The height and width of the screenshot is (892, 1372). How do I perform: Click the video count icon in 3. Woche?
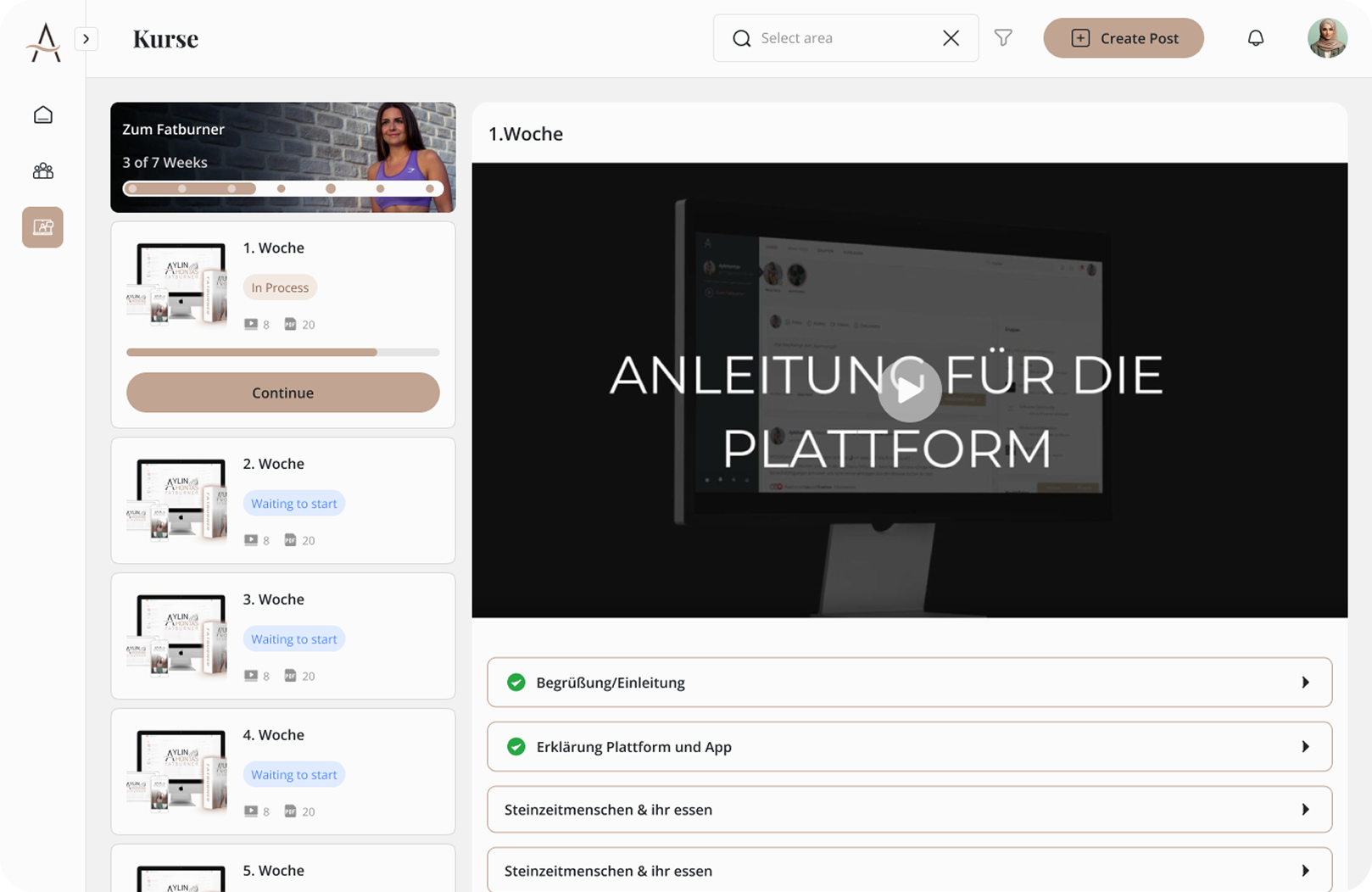tap(251, 676)
